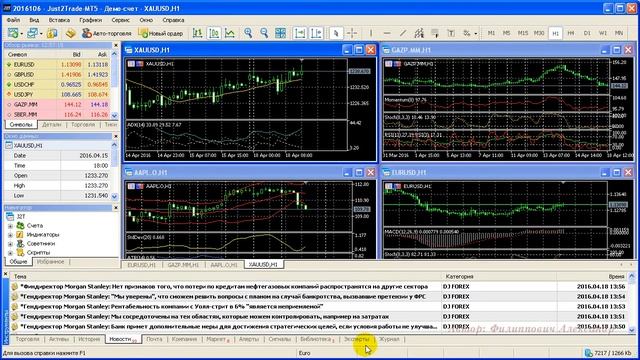The height and width of the screenshot is (360, 640).
Task: Zoom in on the chart
Action: point(248,33)
